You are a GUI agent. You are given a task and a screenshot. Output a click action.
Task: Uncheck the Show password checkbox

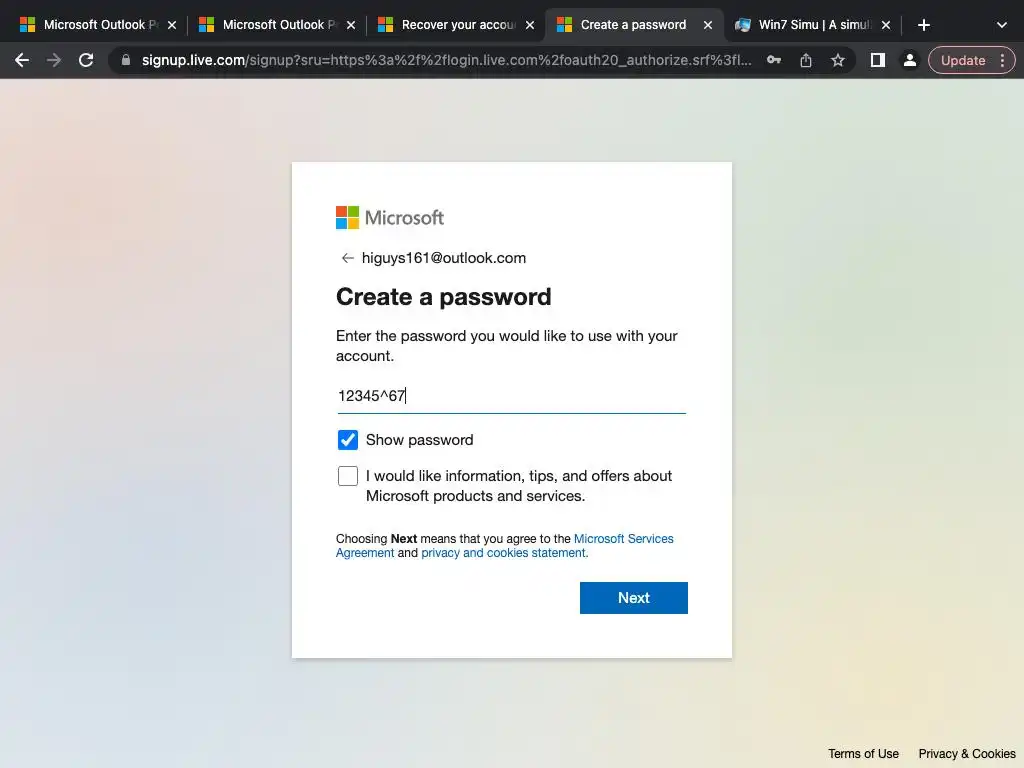tap(347, 440)
